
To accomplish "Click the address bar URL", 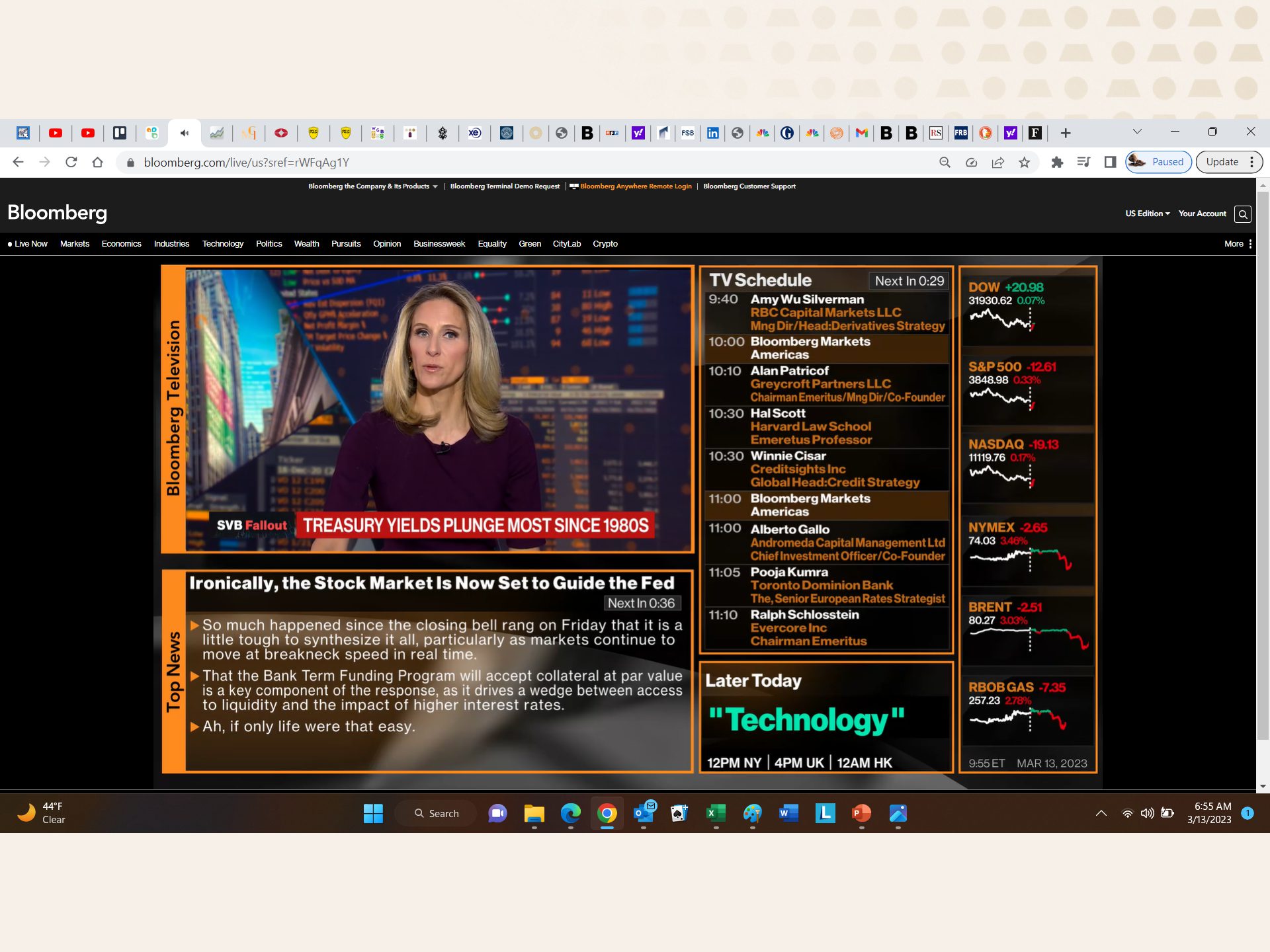I will tap(246, 162).
